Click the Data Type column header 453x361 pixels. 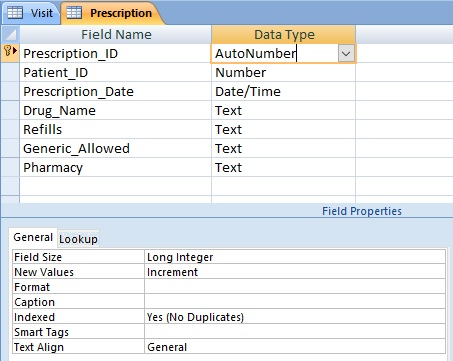284,35
